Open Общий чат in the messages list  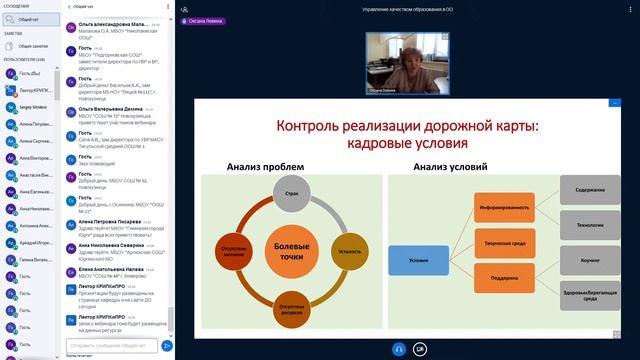point(31,20)
